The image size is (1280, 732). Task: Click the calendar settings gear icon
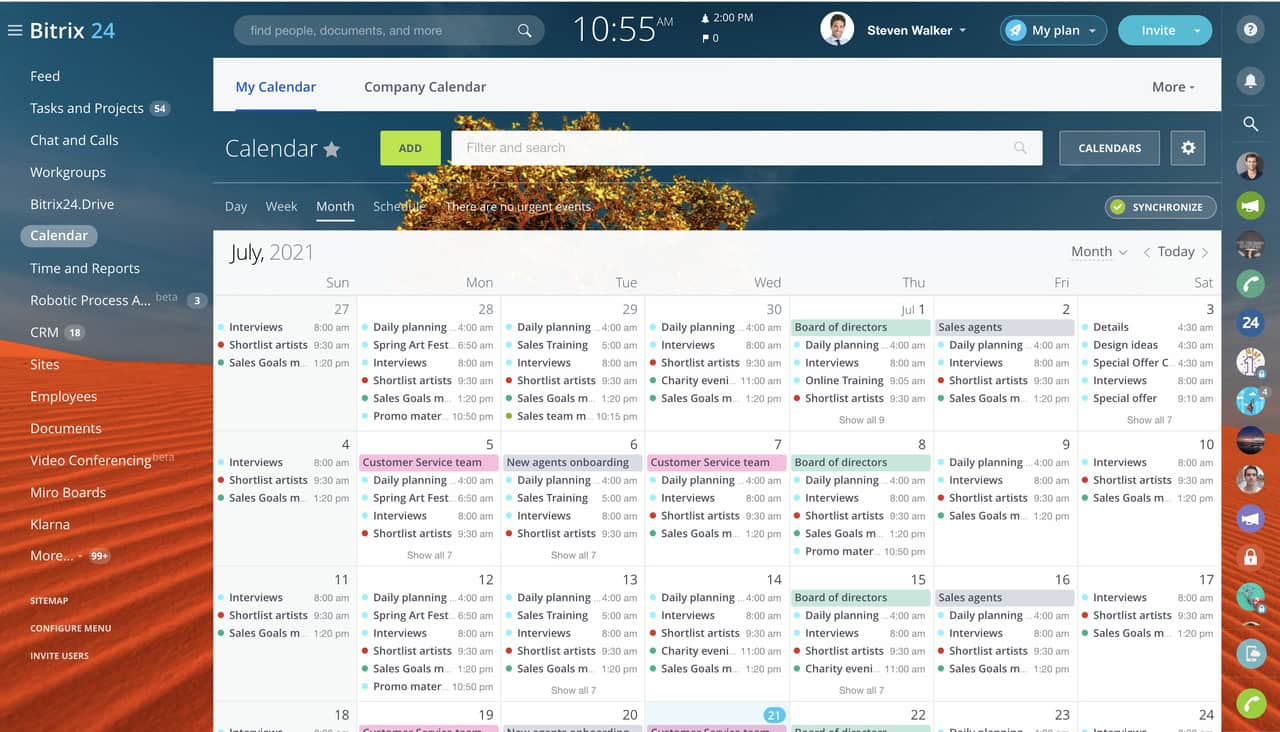(x=1188, y=147)
